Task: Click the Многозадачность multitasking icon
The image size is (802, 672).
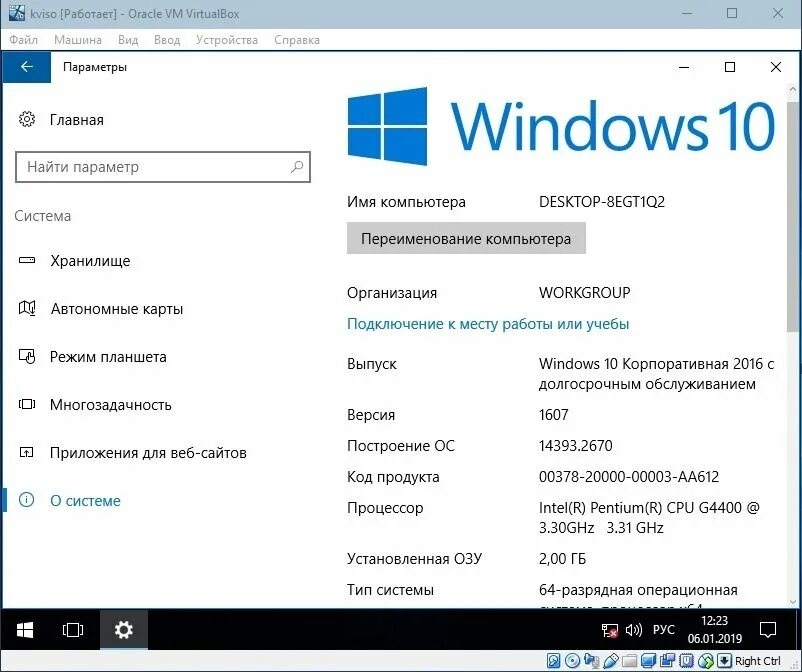Action: pyautogui.click(x=27, y=404)
